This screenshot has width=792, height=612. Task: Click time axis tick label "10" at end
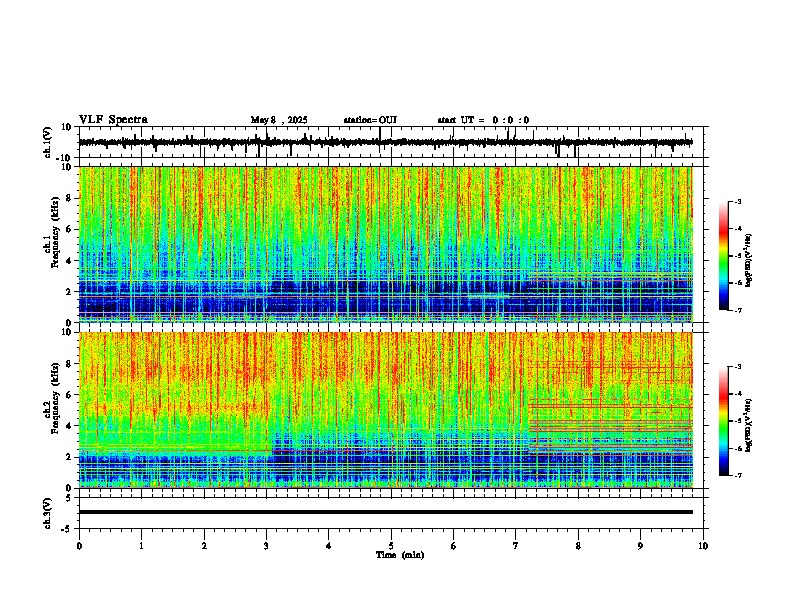point(703,546)
